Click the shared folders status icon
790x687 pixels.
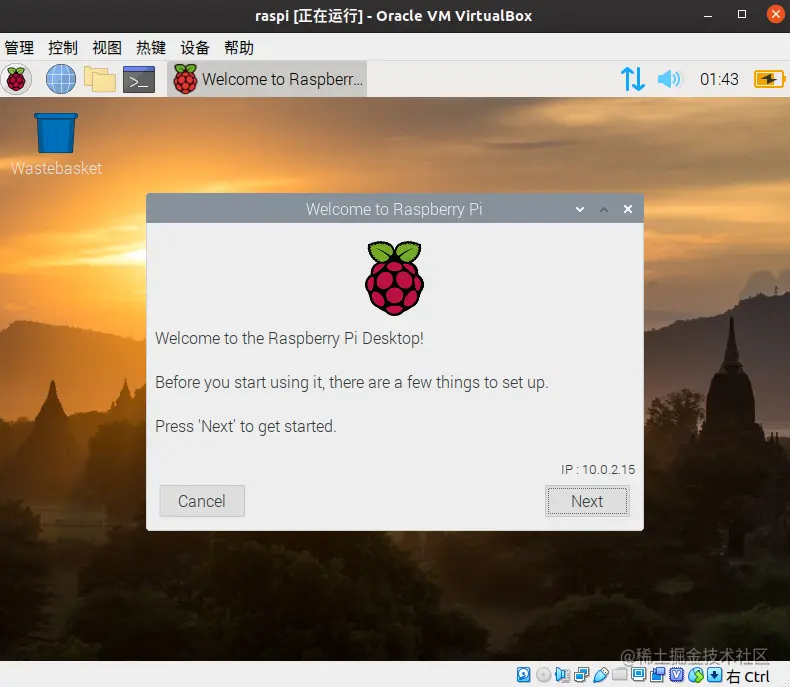619,674
